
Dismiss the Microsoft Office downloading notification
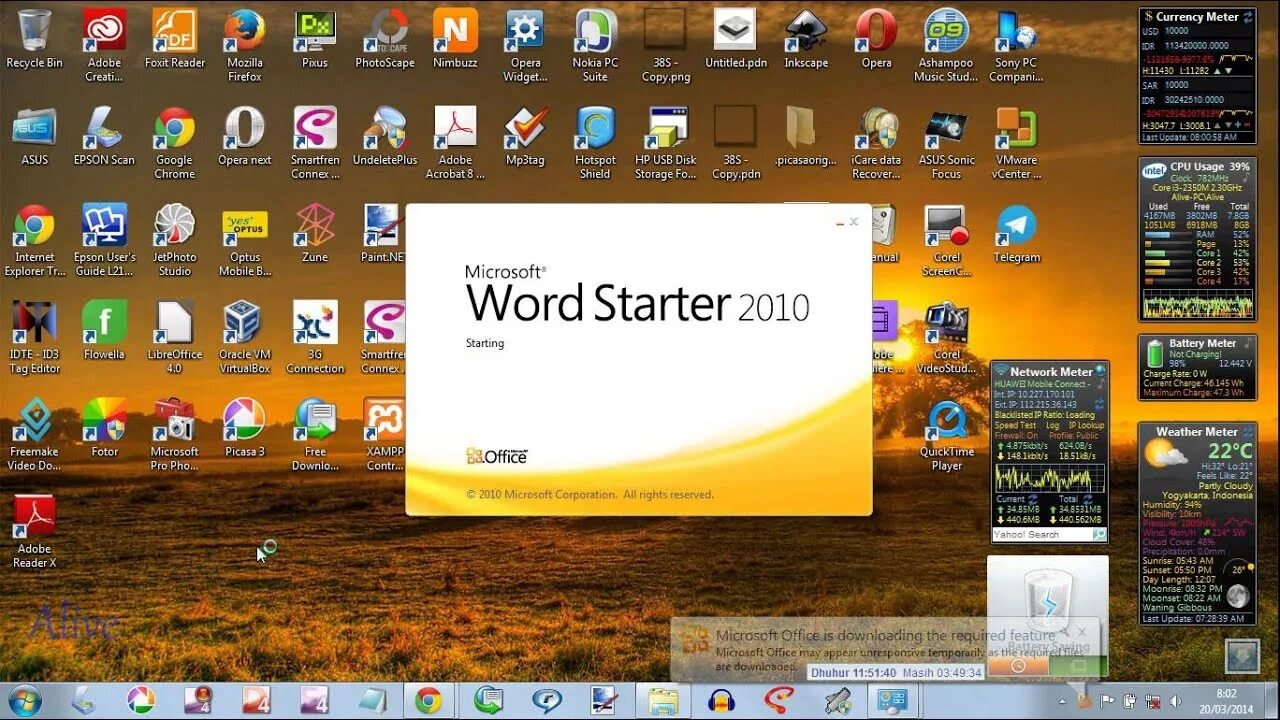pyautogui.click(x=1081, y=632)
